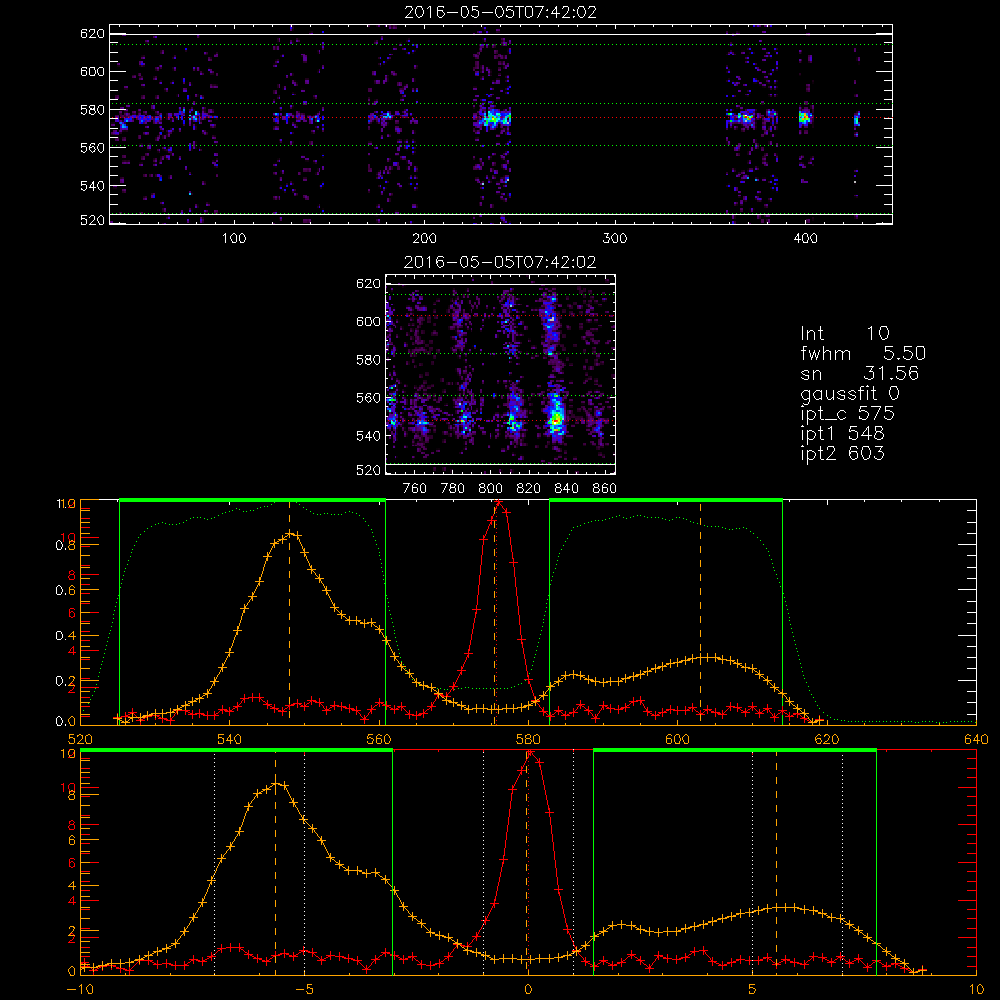Click orange x-axis label '640' on profile plot

tap(976, 739)
